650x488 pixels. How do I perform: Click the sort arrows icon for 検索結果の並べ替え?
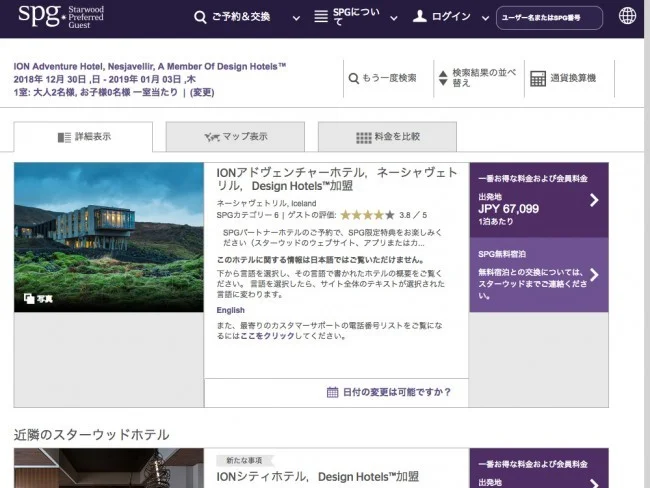coord(442,78)
